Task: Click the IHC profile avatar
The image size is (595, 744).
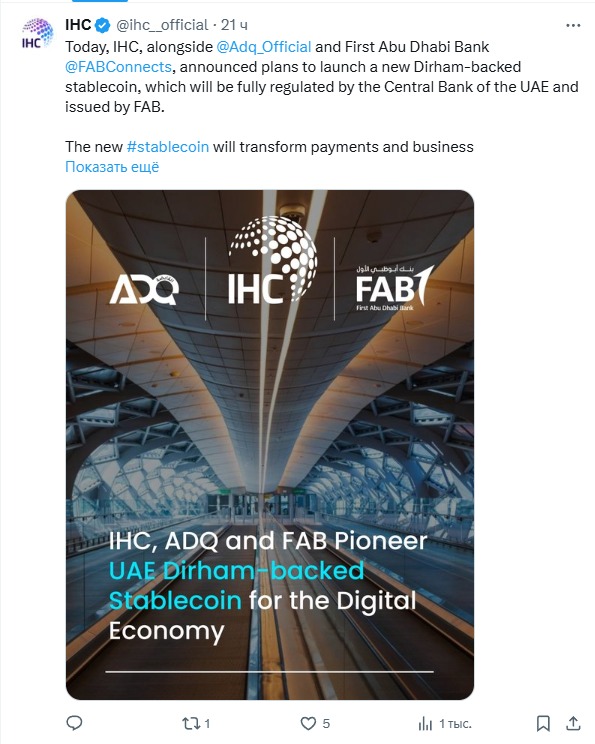Action: point(37,33)
